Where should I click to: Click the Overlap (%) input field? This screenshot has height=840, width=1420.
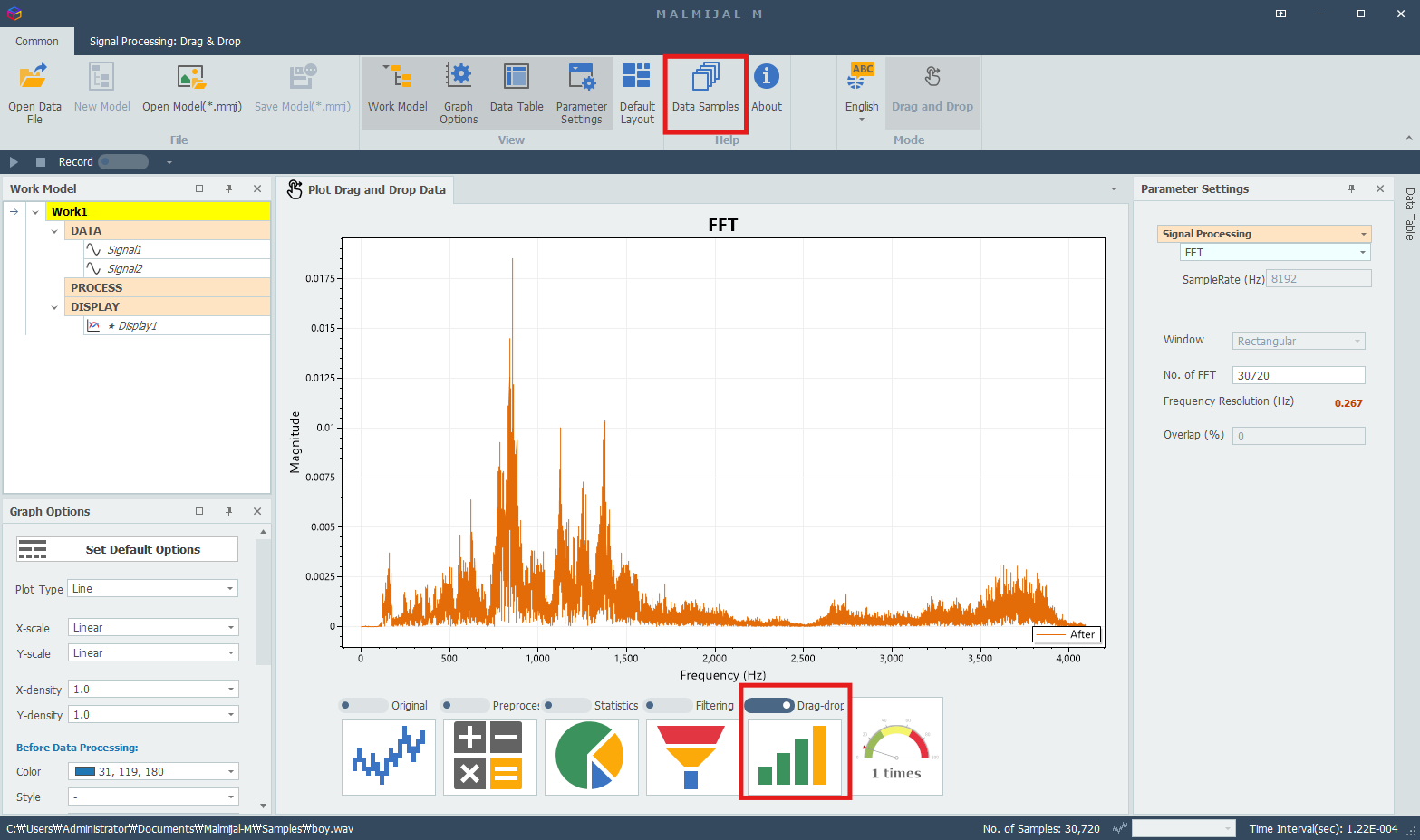click(x=1299, y=436)
